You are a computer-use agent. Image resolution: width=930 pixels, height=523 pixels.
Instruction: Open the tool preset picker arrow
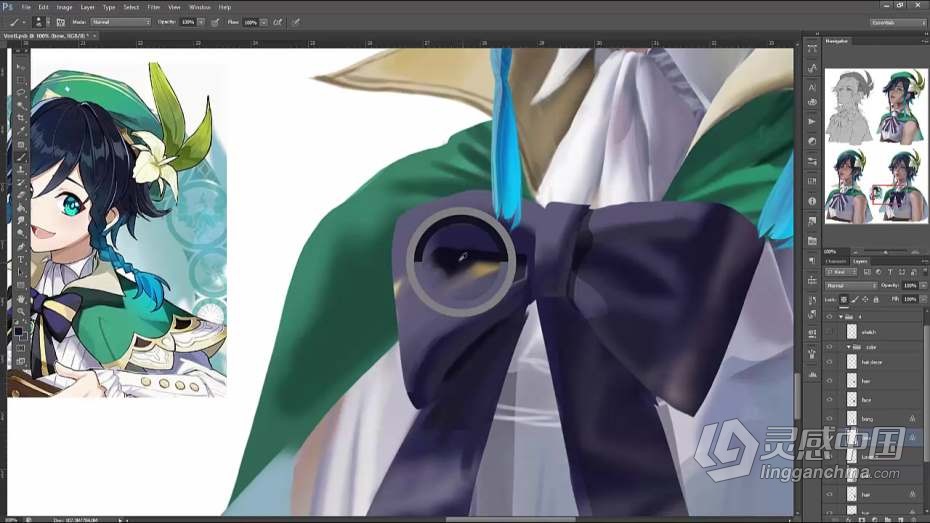(x=24, y=23)
